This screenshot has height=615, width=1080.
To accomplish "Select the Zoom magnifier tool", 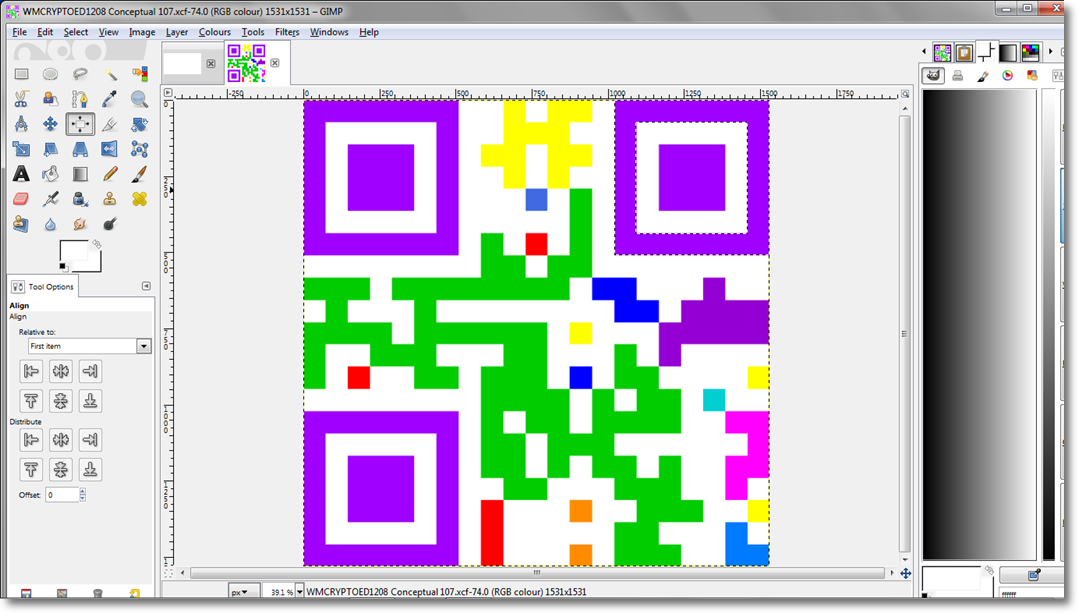I will click(139, 99).
